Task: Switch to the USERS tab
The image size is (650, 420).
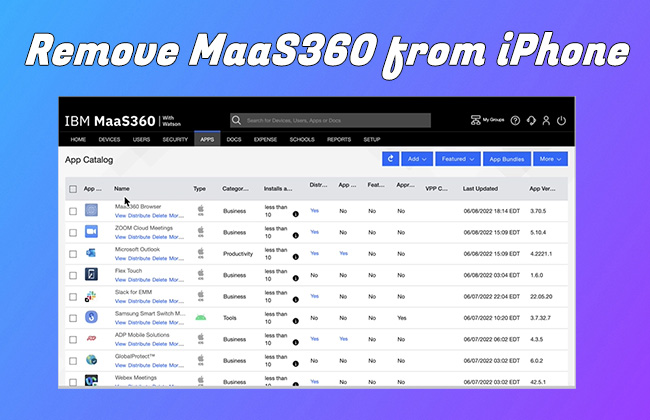Action: pyautogui.click(x=141, y=139)
